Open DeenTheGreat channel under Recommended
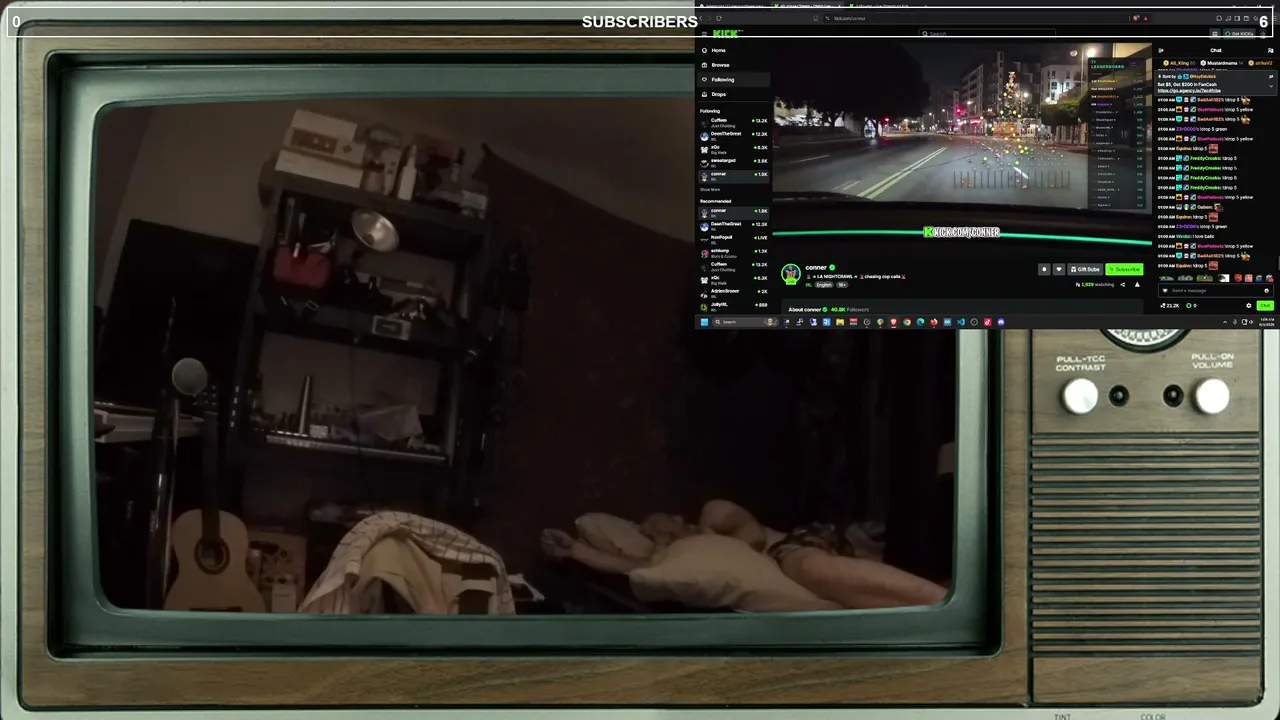This screenshot has width=1280, height=720. point(733,226)
